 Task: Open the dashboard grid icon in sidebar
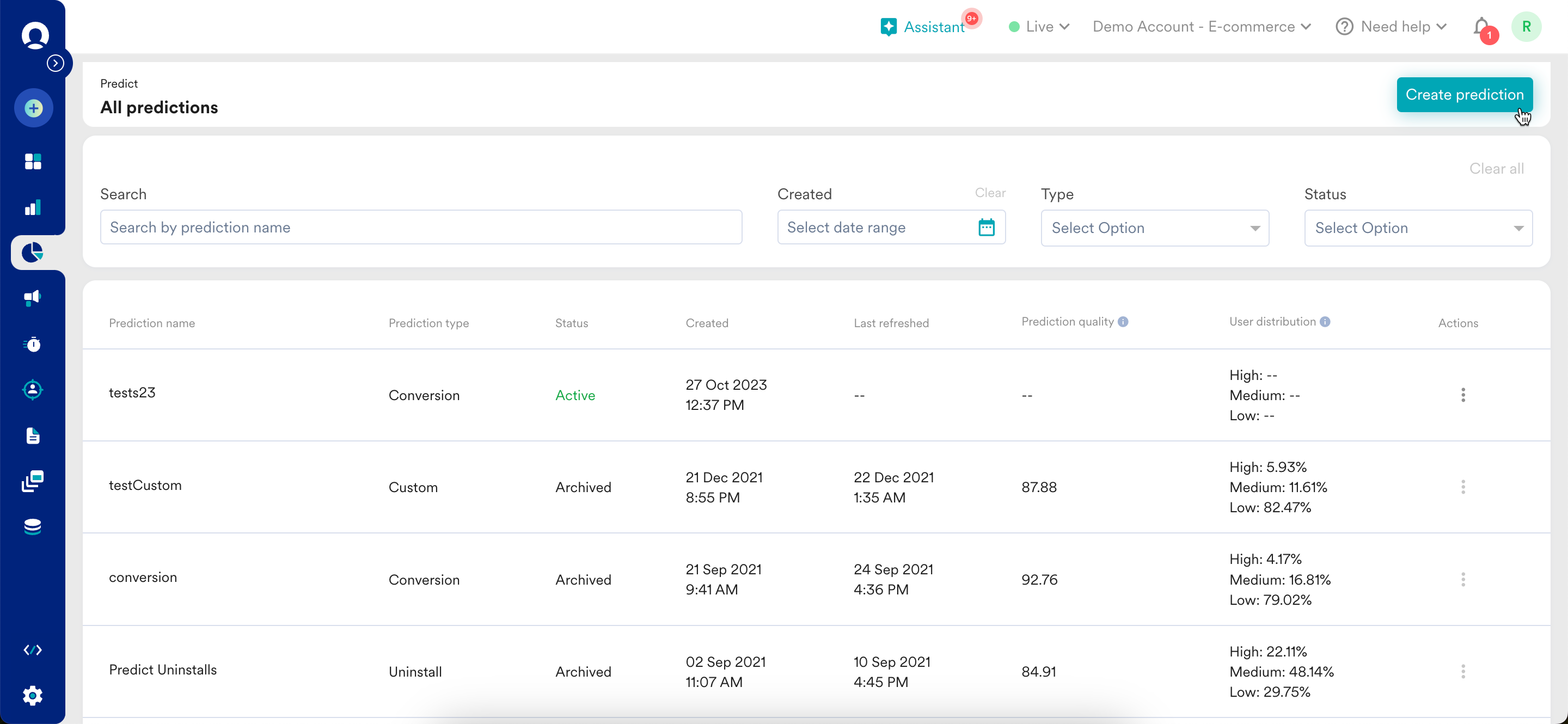(33, 161)
